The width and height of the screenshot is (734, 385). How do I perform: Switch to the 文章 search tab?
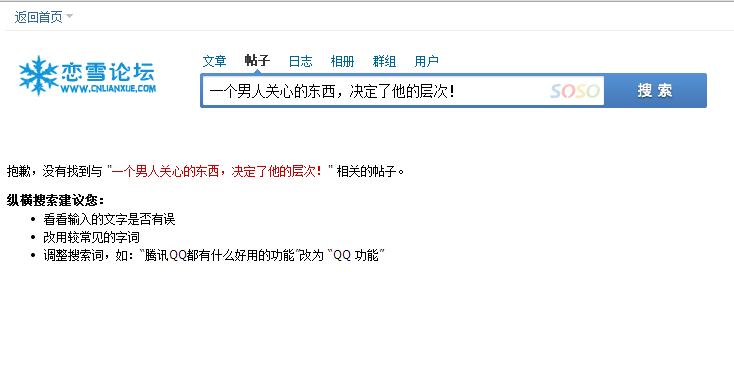(x=214, y=61)
